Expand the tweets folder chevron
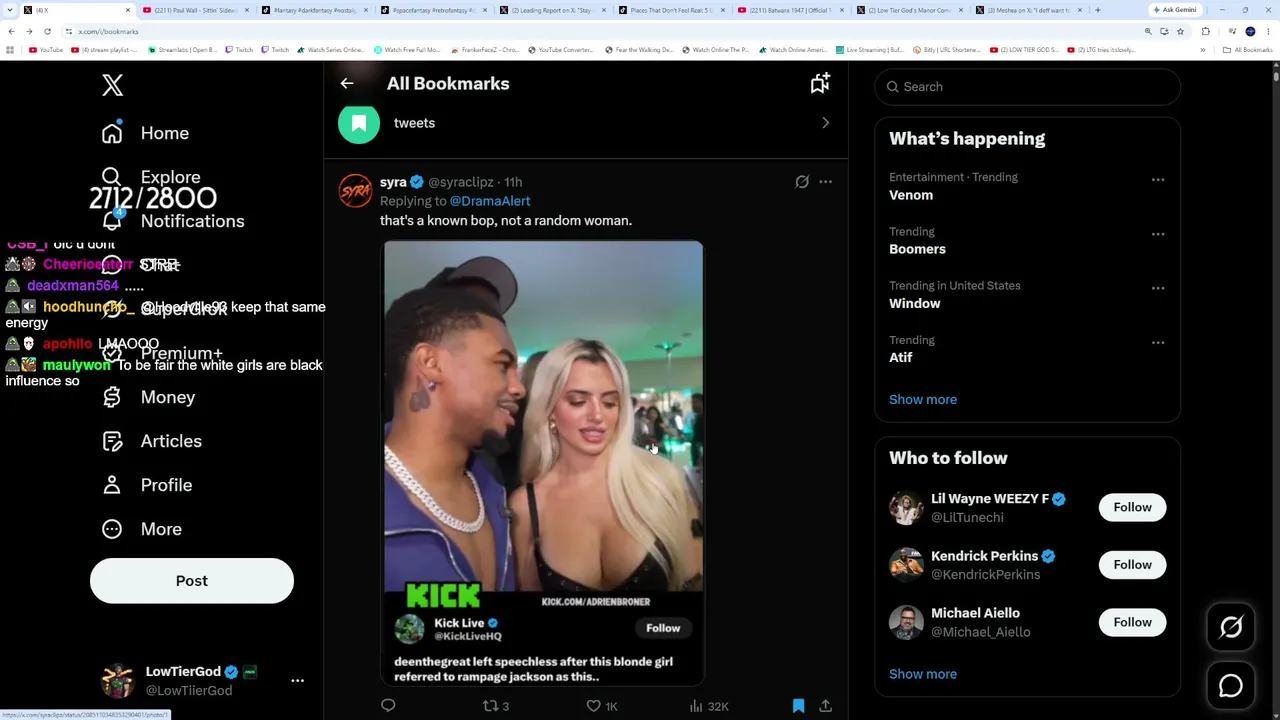Screen dimensions: 1280x720 pyautogui.click(x=825, y=123)
